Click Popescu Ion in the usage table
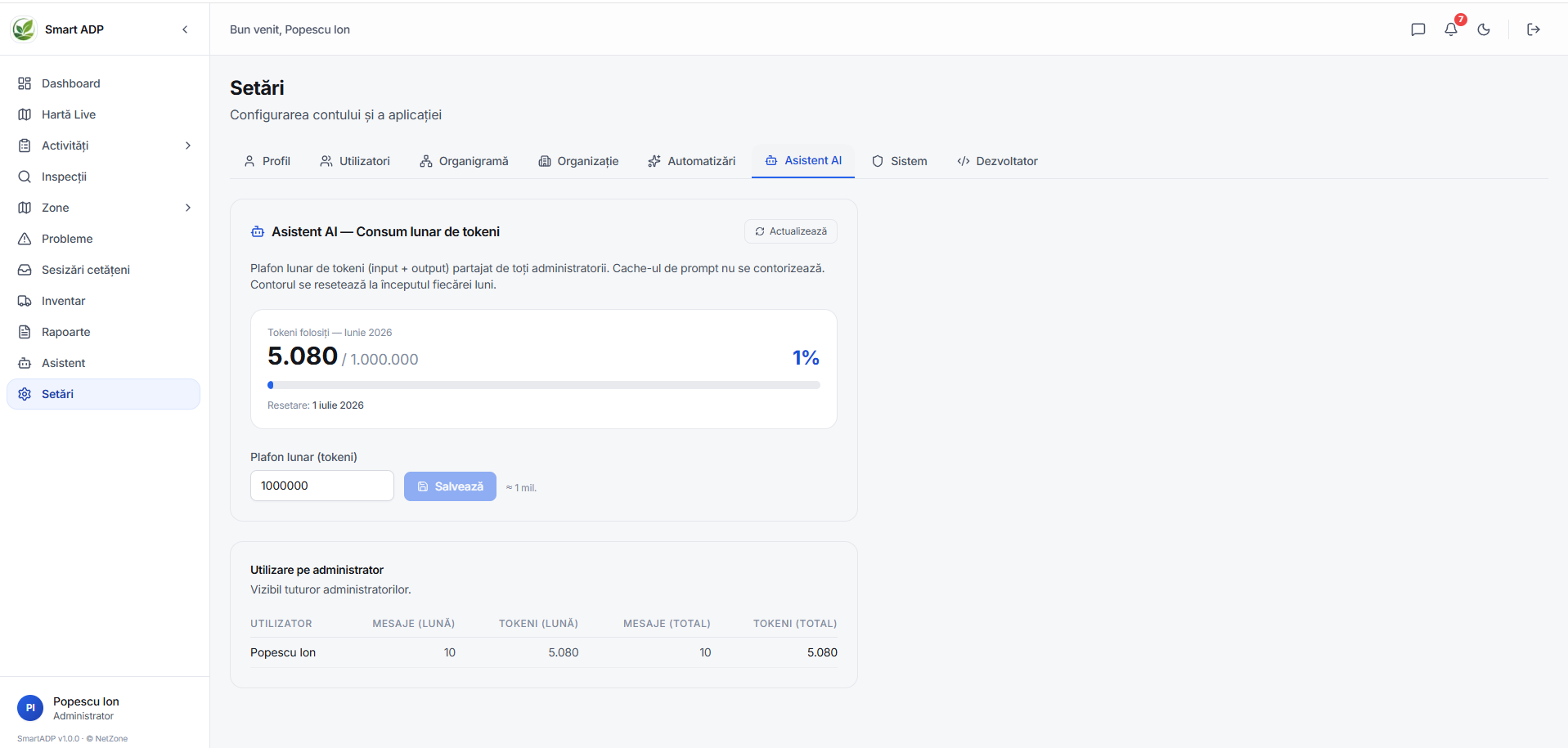 283,652
